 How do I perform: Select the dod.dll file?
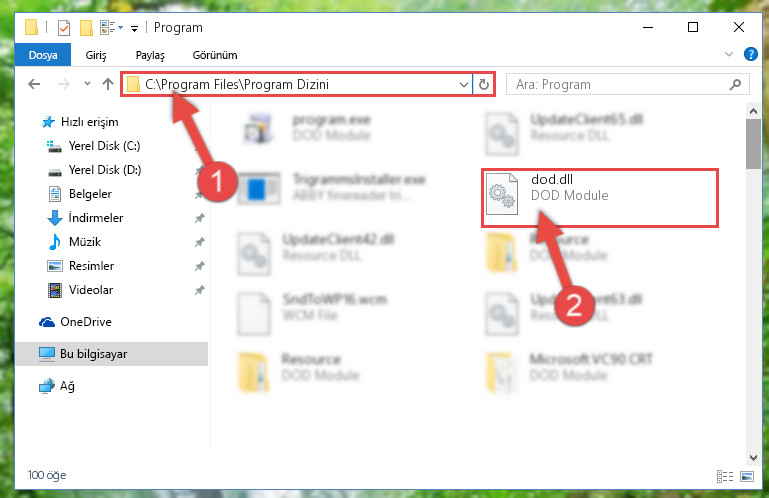(x=600, y=198)
